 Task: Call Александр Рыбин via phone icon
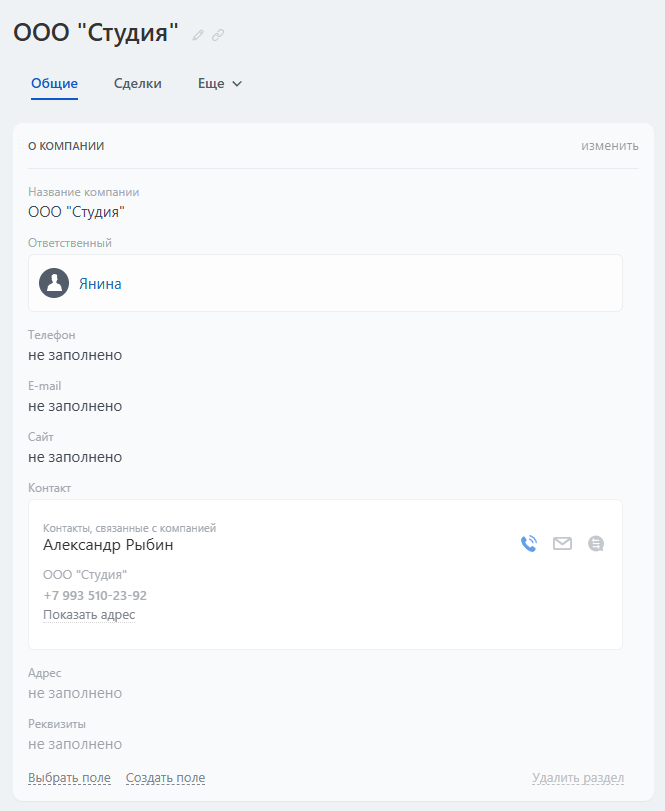point(529,544)
